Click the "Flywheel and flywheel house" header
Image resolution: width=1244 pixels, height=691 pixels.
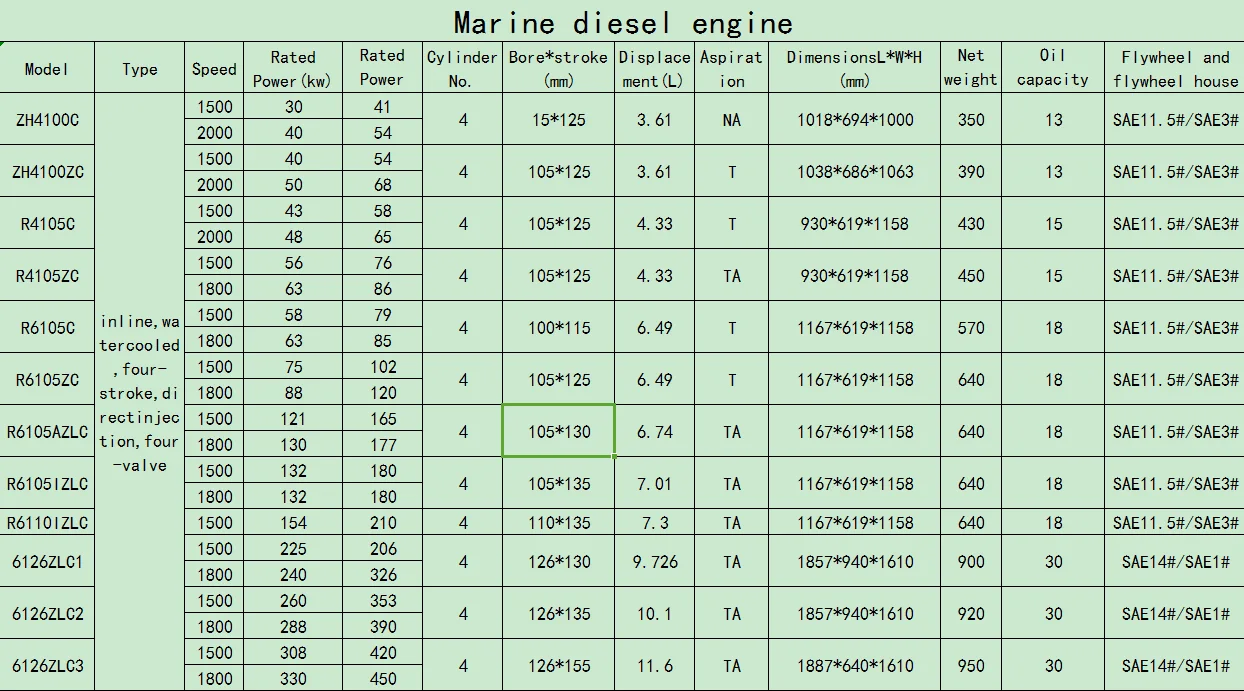pos(1175,69)
